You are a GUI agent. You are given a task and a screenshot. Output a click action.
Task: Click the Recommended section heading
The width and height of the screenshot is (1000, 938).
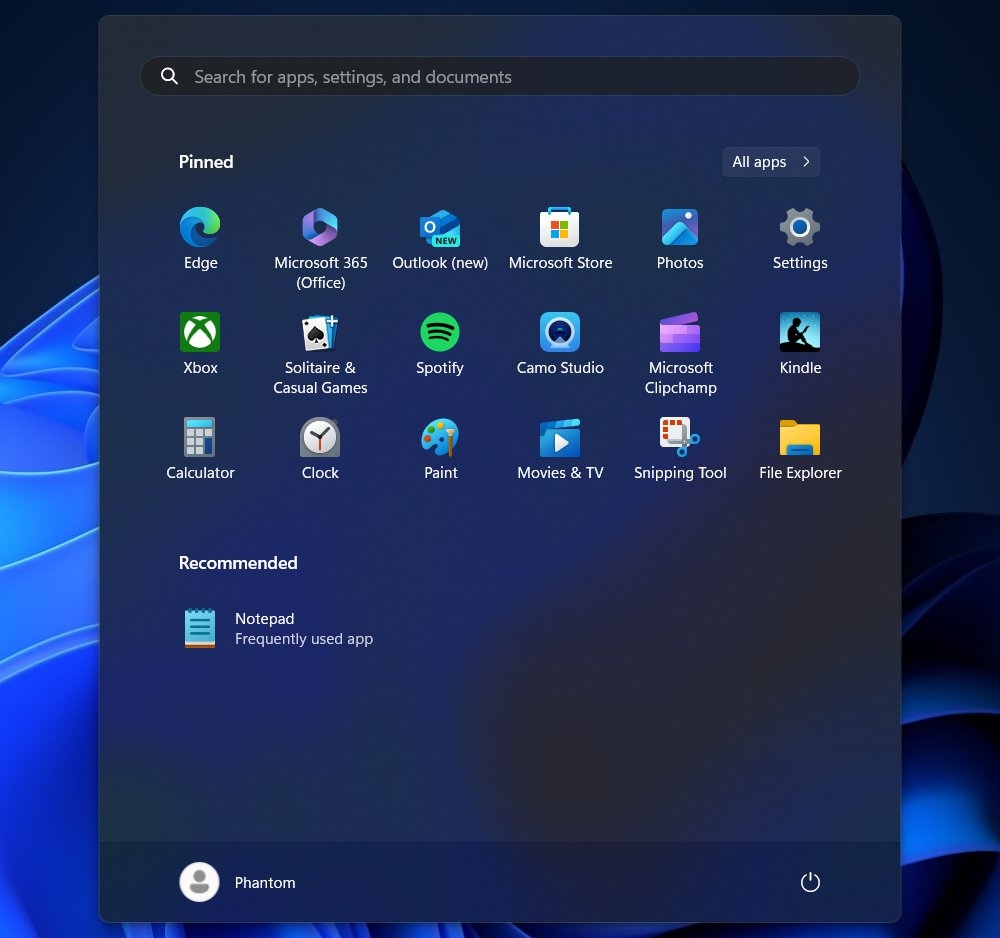coord(238,563)
